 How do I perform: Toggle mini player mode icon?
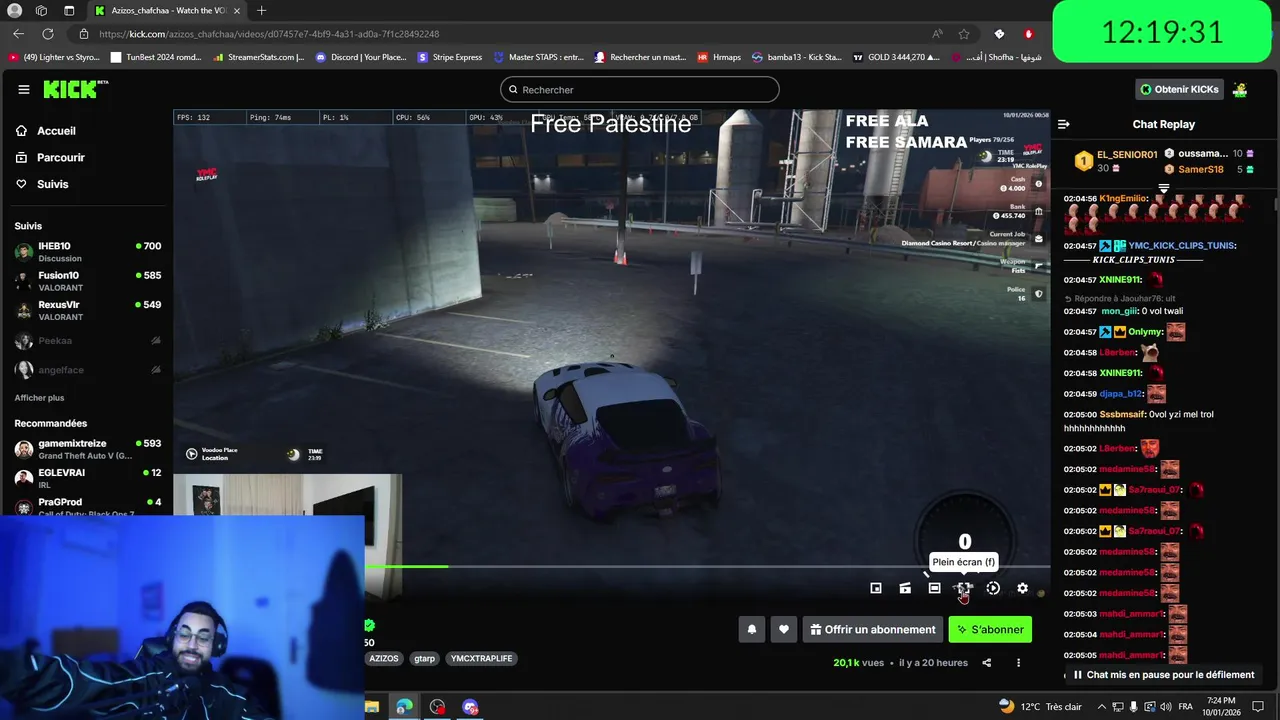(x=876, y=589)
